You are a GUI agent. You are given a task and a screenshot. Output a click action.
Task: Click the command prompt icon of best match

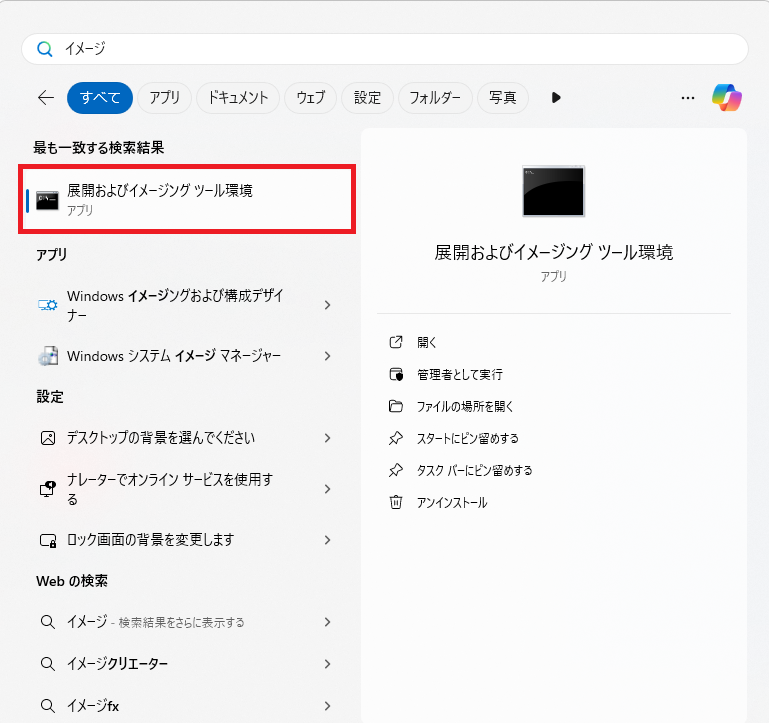[47, 200]
